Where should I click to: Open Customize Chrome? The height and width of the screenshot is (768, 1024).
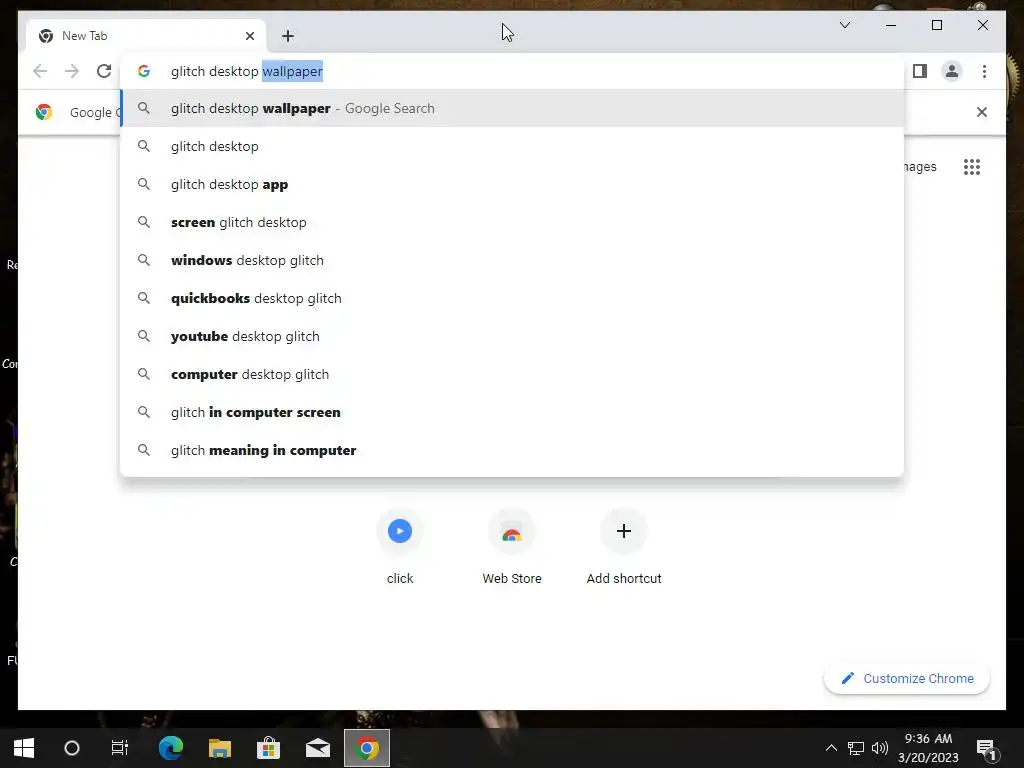pyautogui.click(x=907, y=679)
